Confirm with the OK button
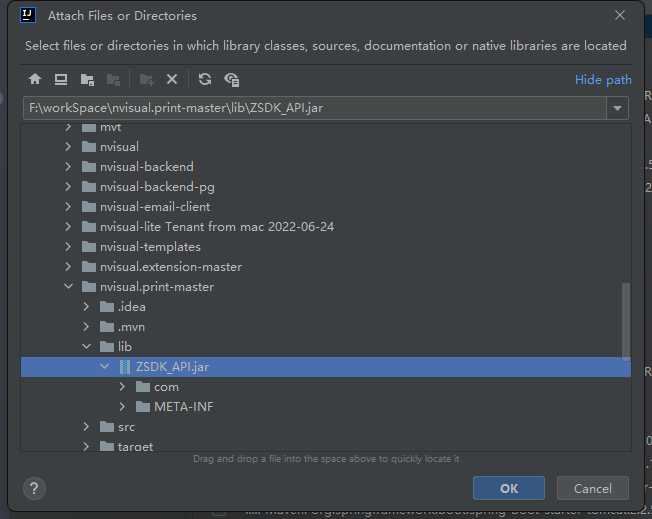 [509, 488]
